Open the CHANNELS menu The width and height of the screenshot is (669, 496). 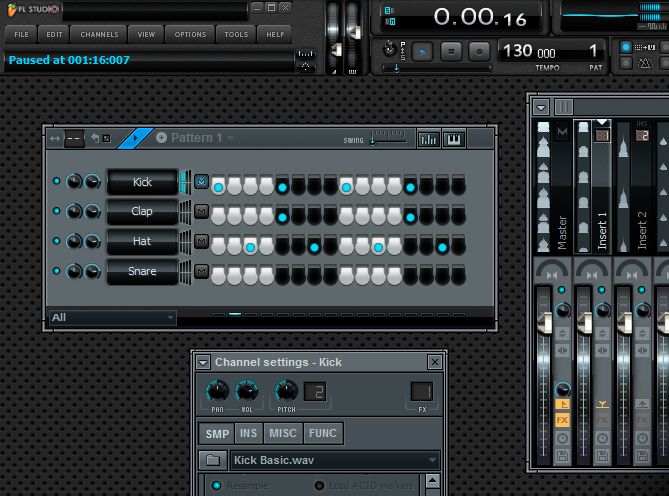99,35
